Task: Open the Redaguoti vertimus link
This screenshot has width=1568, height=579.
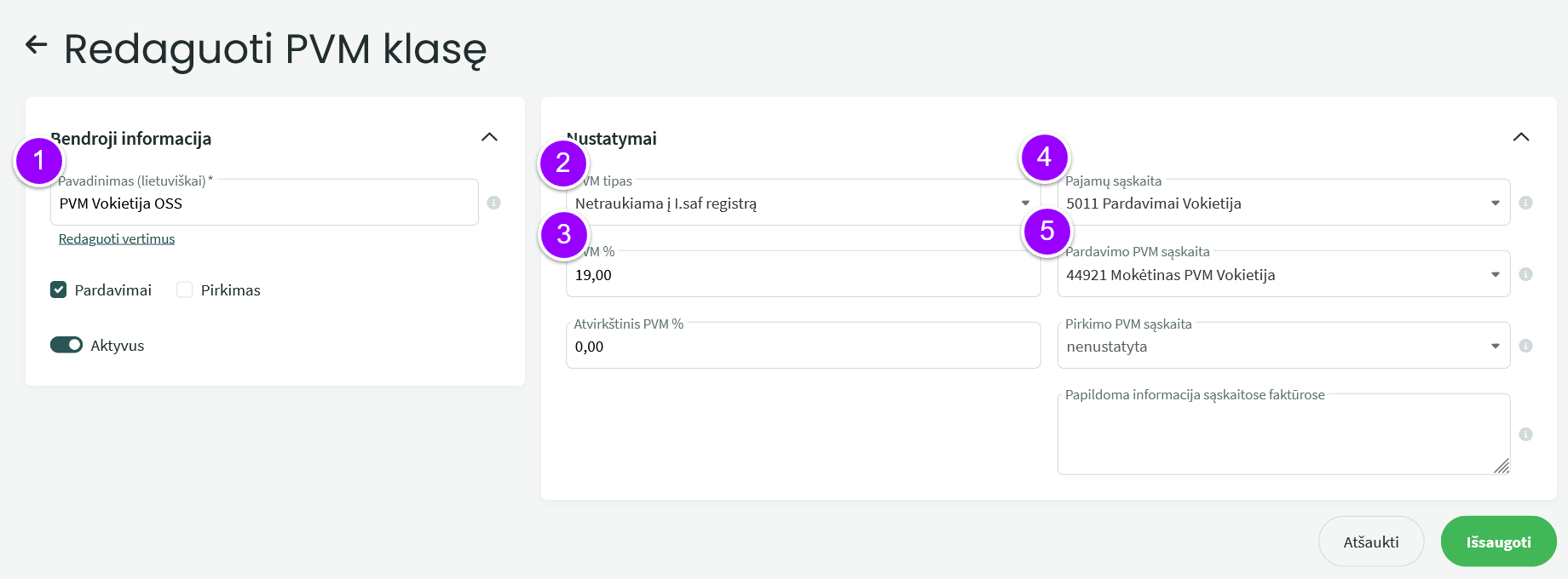Action: point(117,239)
